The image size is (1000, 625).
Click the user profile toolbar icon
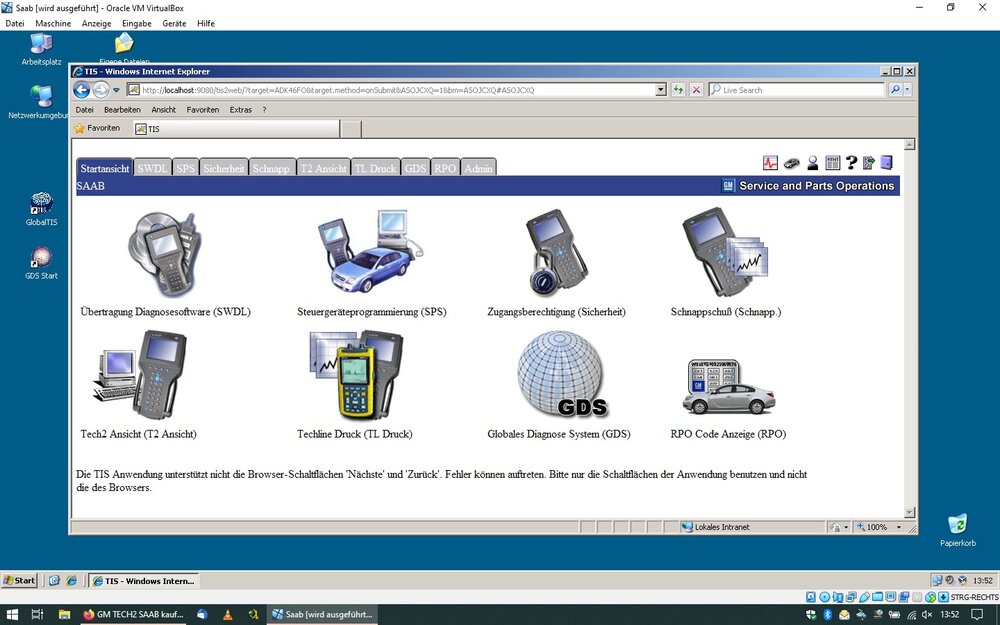point(812,163)
